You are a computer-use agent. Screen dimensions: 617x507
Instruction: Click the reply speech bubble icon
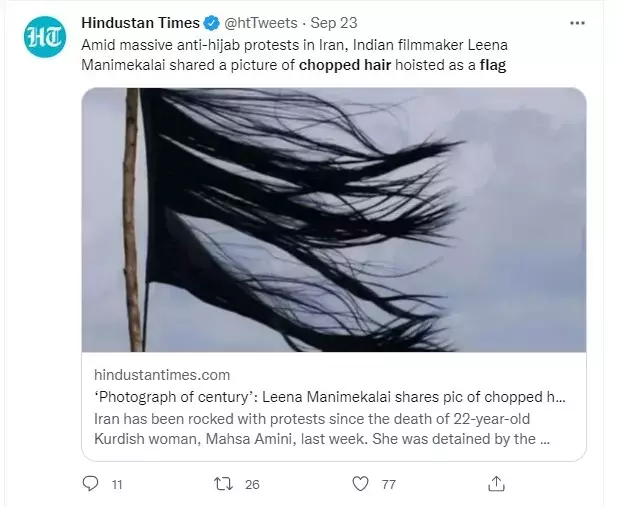click(x=91, y=483)
